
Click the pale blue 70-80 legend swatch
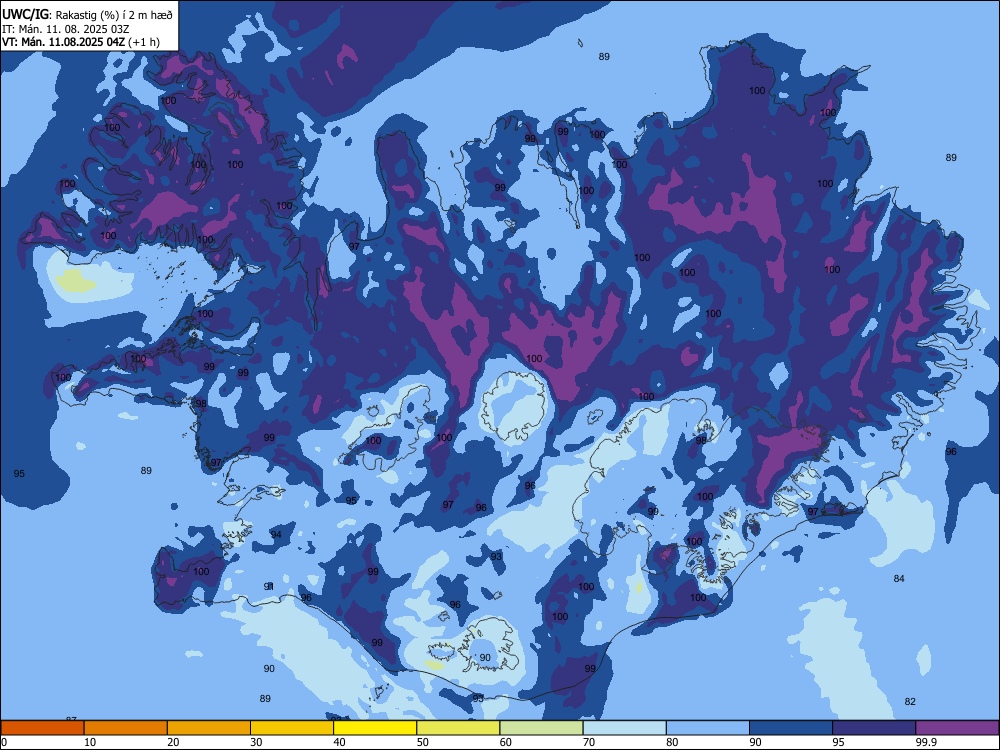click(624, 728)
